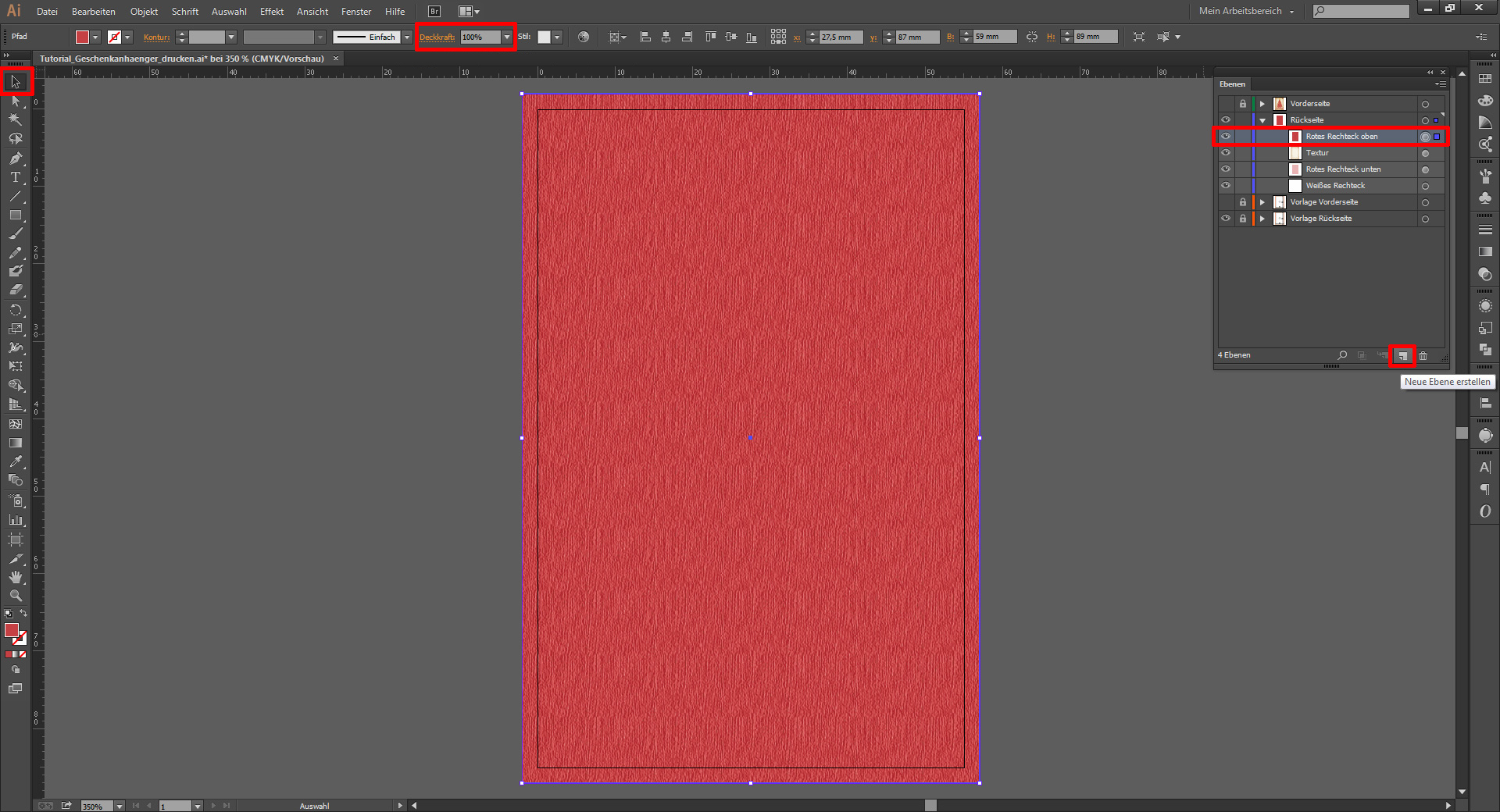Collapse the Rückseite layer
The image size is (1500, 812).
click(x=1262, y=120)
